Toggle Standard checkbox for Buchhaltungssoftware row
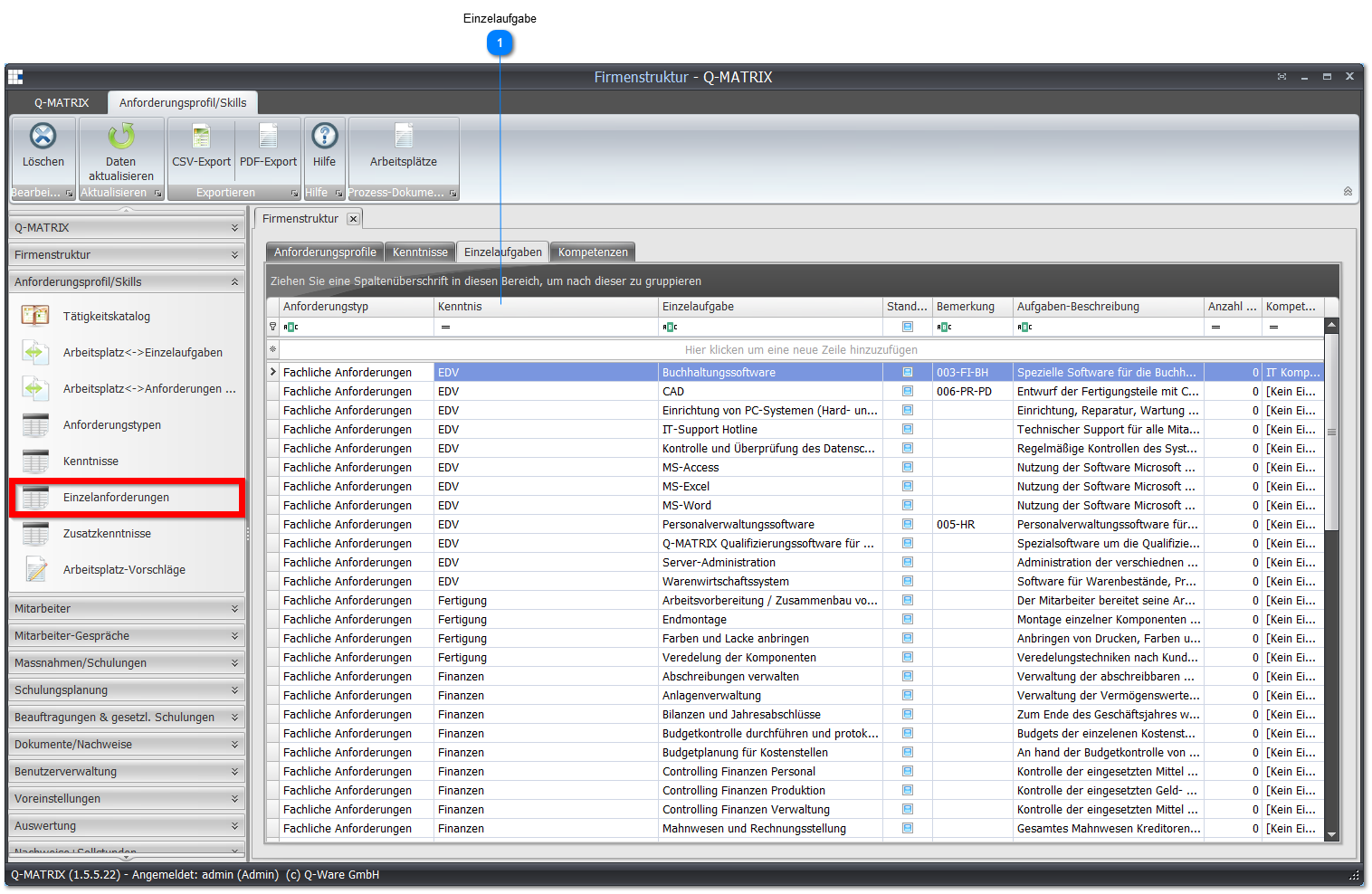 907,372
